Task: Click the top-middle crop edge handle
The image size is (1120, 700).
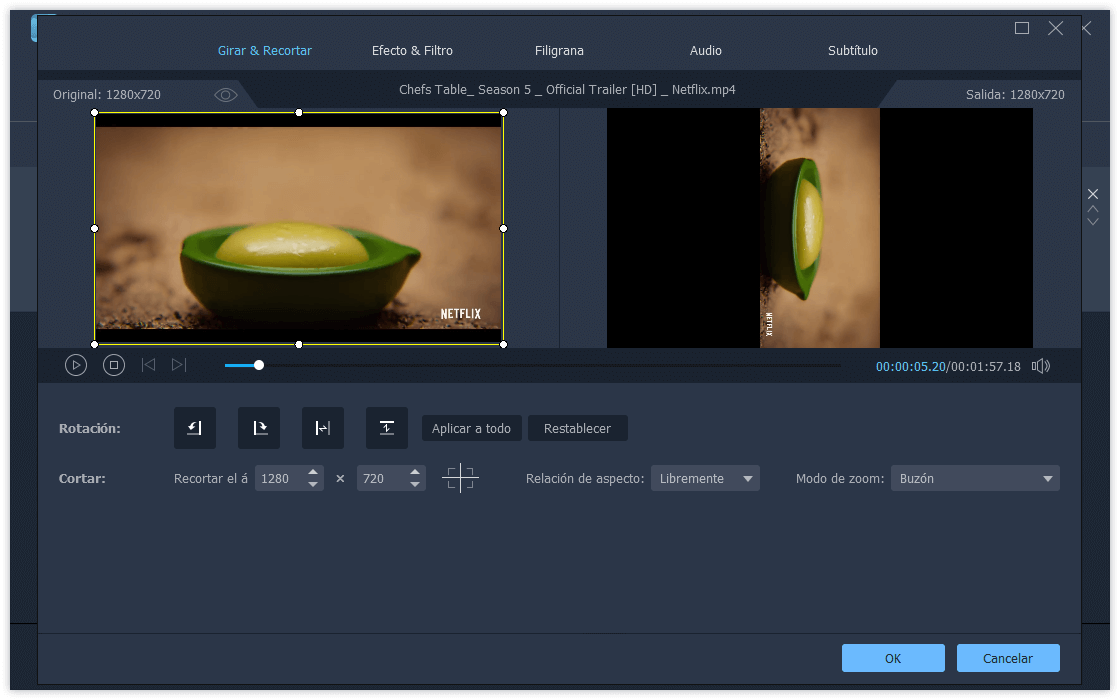Action: 299,113
